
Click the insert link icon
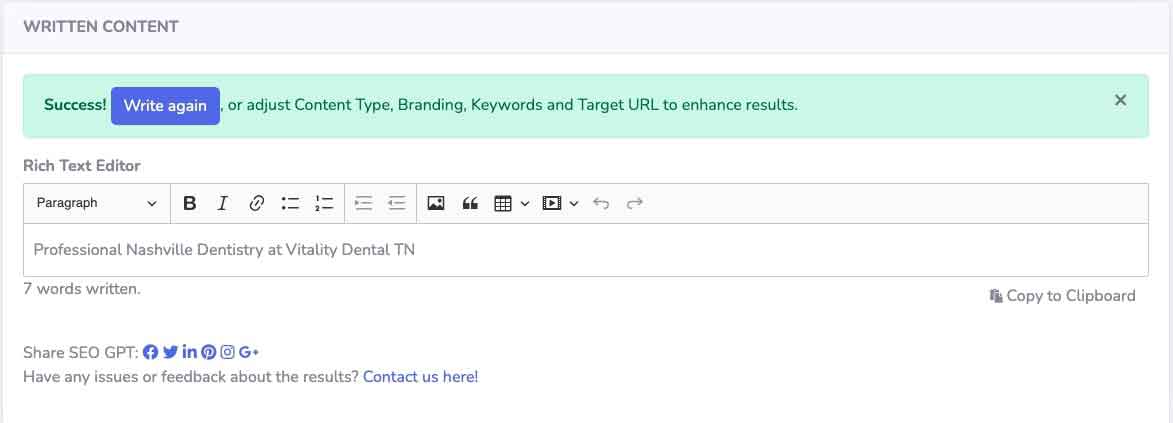pos(257,204)
